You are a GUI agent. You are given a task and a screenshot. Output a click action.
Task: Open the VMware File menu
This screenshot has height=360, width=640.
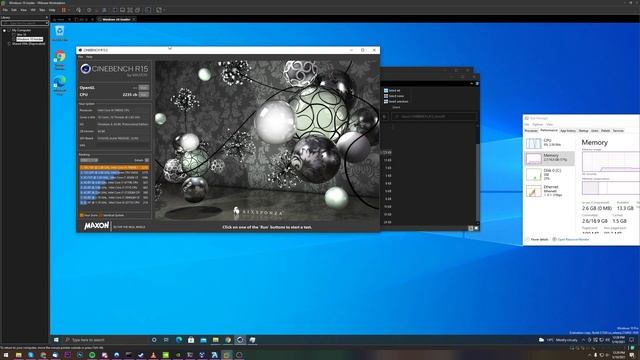tap(5, 10)
